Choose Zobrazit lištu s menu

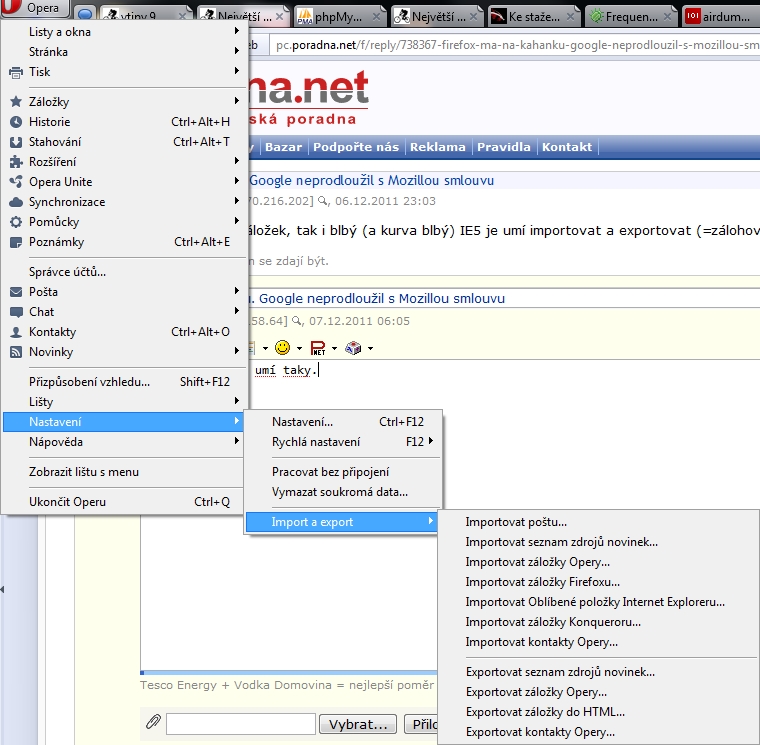click(x=125, y=472)
